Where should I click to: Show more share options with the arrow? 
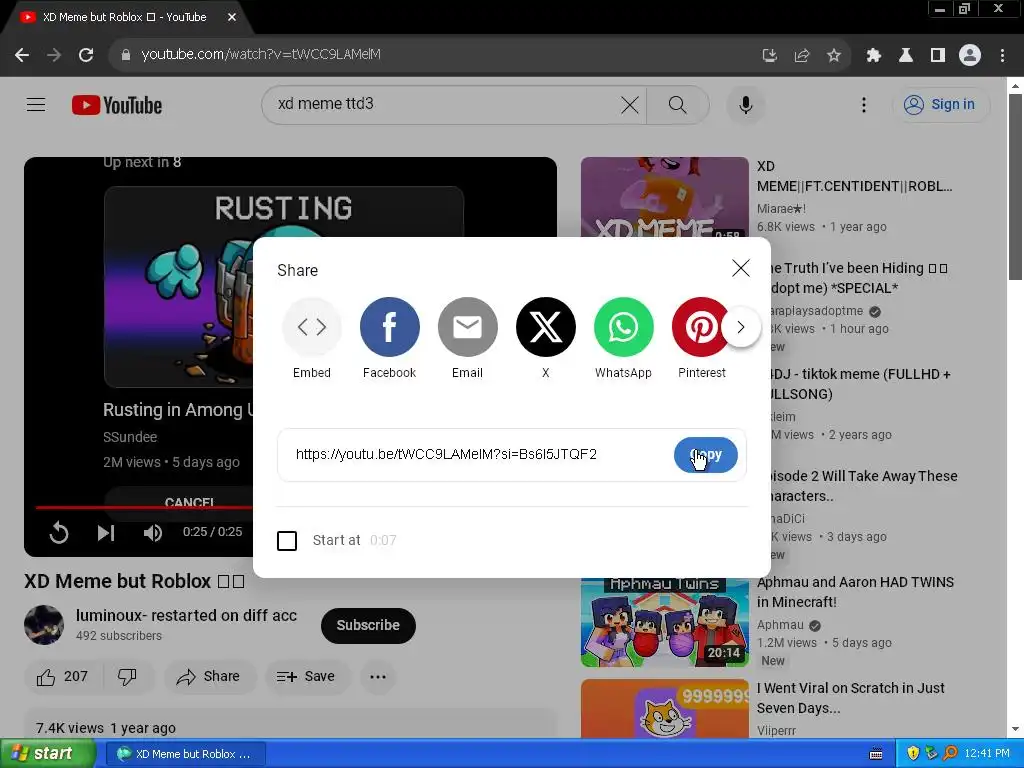tap(741, 327)
